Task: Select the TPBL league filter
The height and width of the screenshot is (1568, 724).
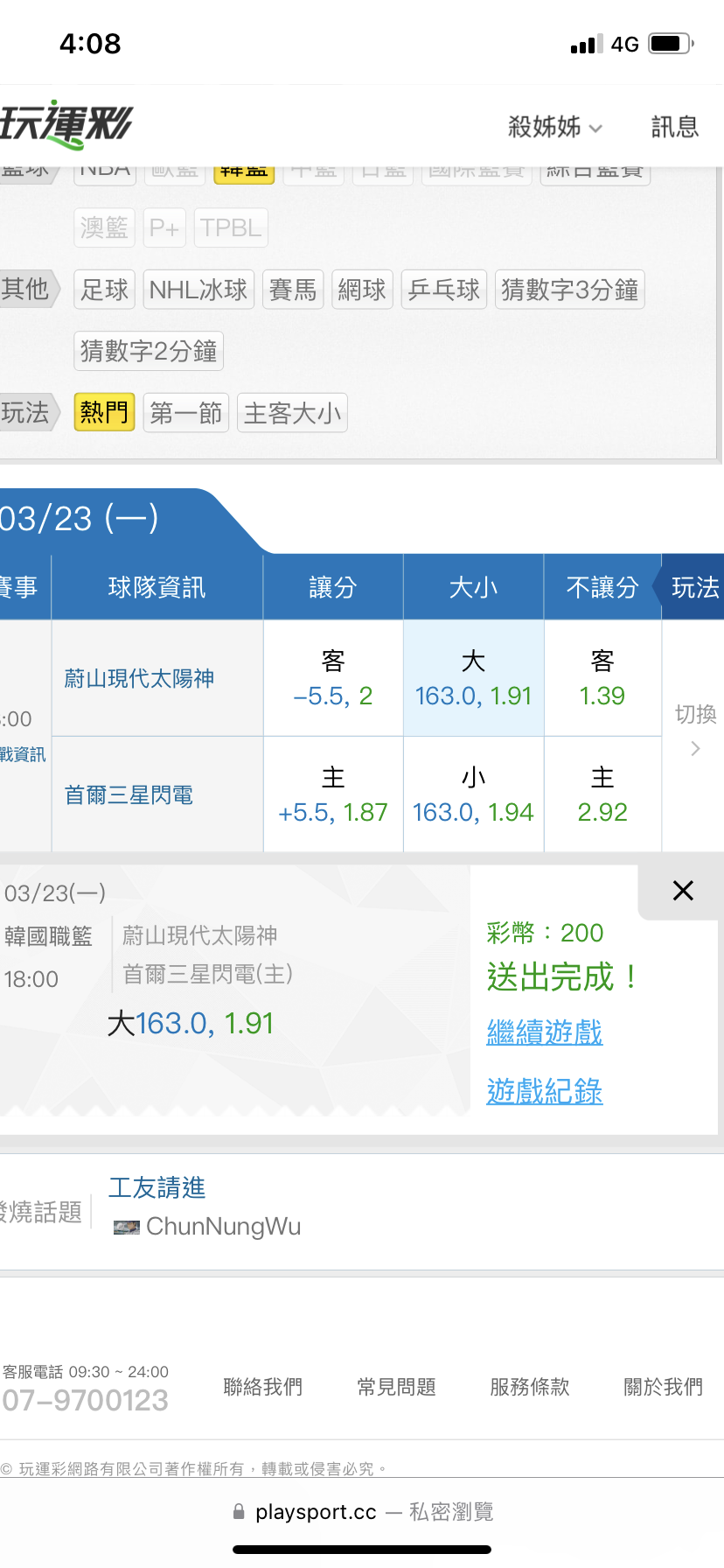Action: [x=231, y=227]
